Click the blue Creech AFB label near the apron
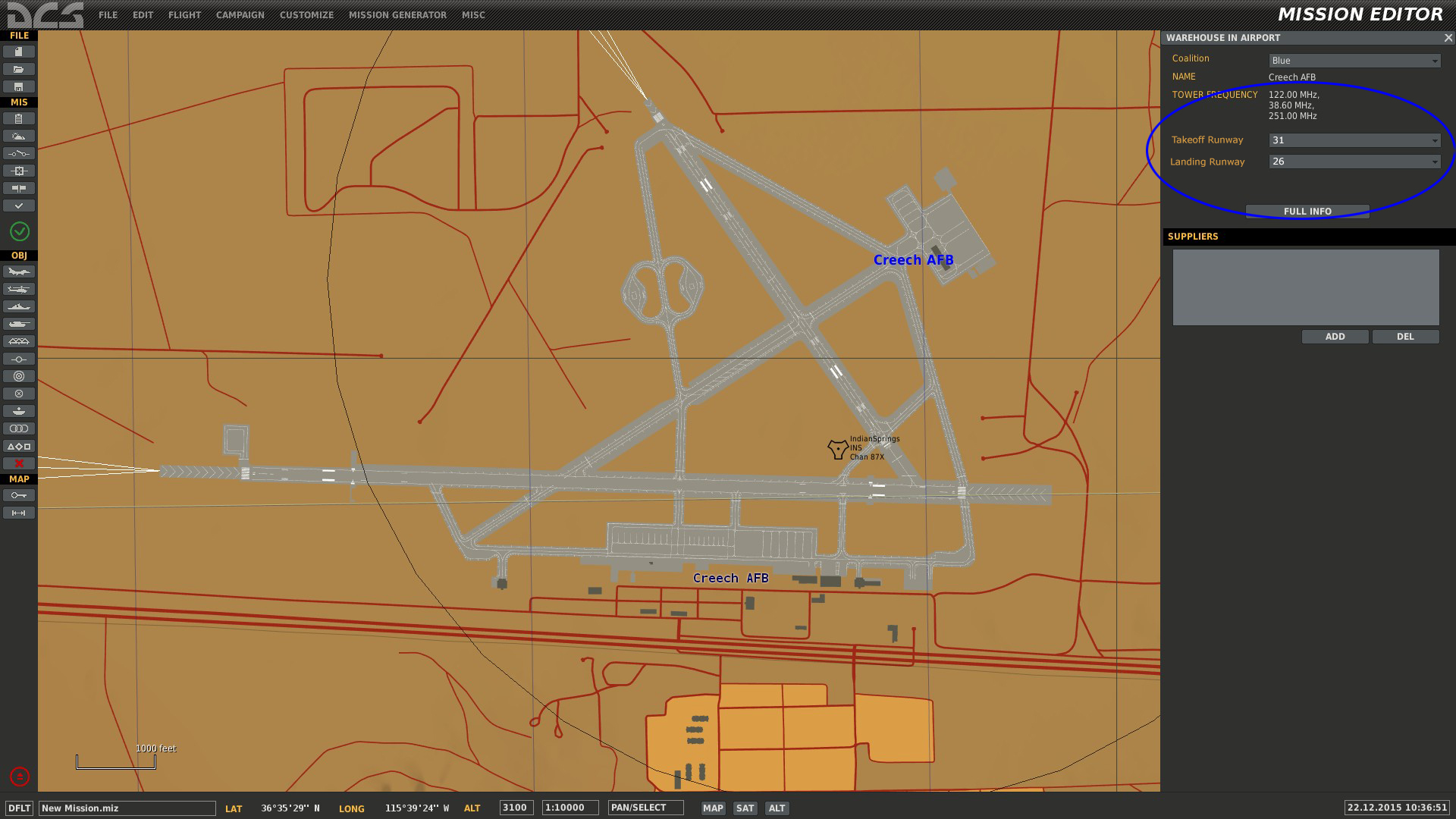Screen dimensions: 1456x819 pyautogui.click(x=913, y=260)
